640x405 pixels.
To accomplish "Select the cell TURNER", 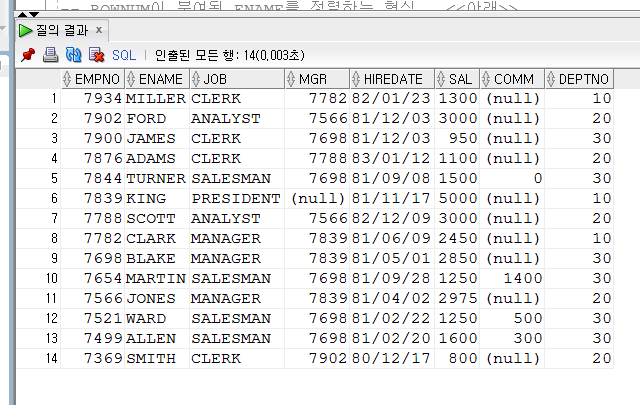I will [x=156, y=178].
